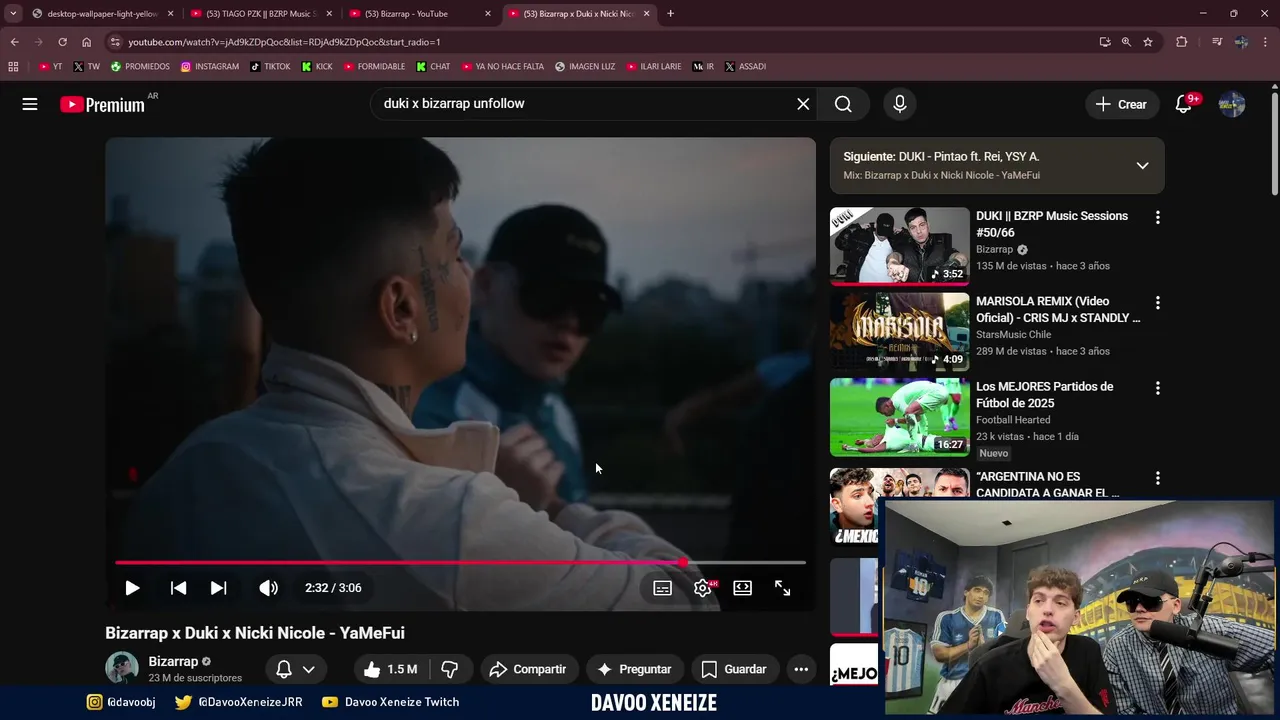This screenshot has height=720, width=1280.
Task: Play the paused video
Action: point(132,588)
